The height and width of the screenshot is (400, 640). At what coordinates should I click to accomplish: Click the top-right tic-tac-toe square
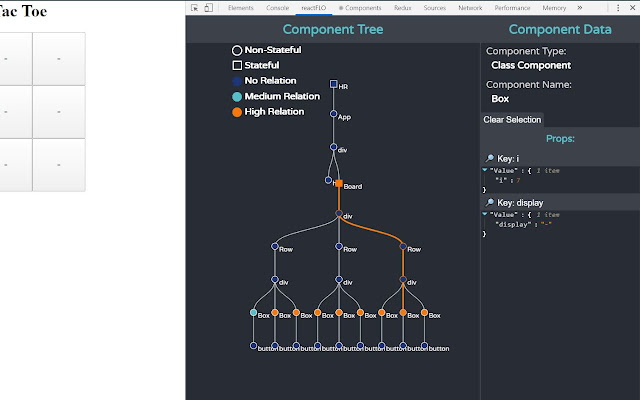tap(59, 58)
